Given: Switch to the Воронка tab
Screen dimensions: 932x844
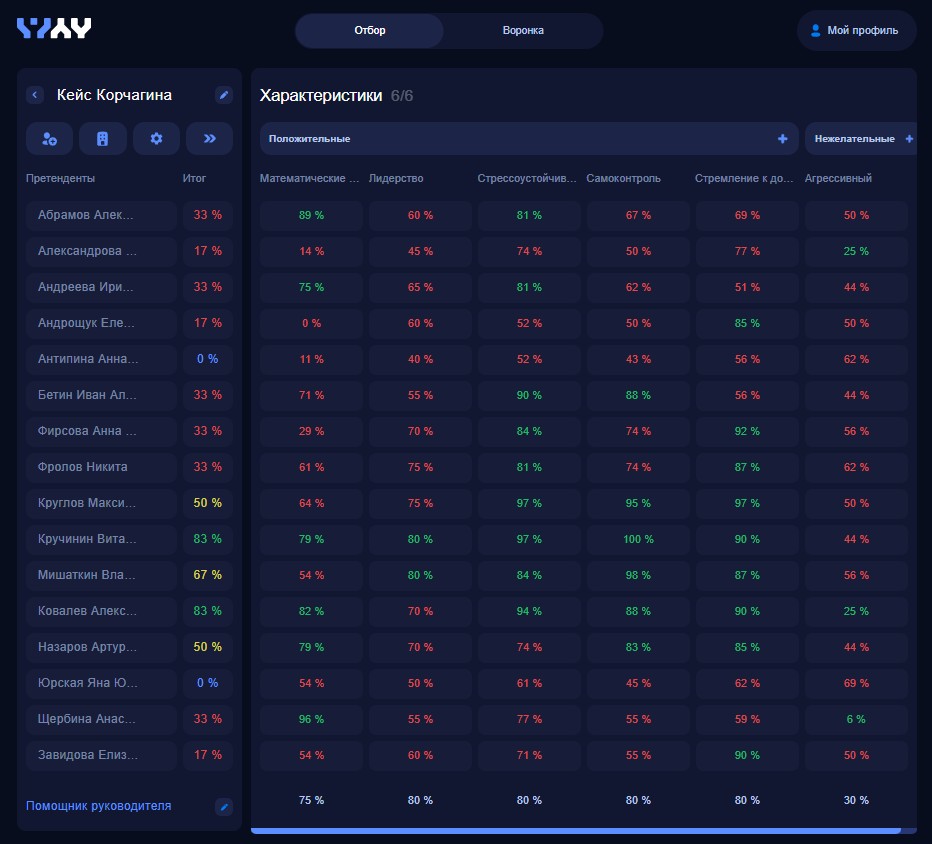Looking at the screenshot, I should pyautogui.click(x=523, y=30).
